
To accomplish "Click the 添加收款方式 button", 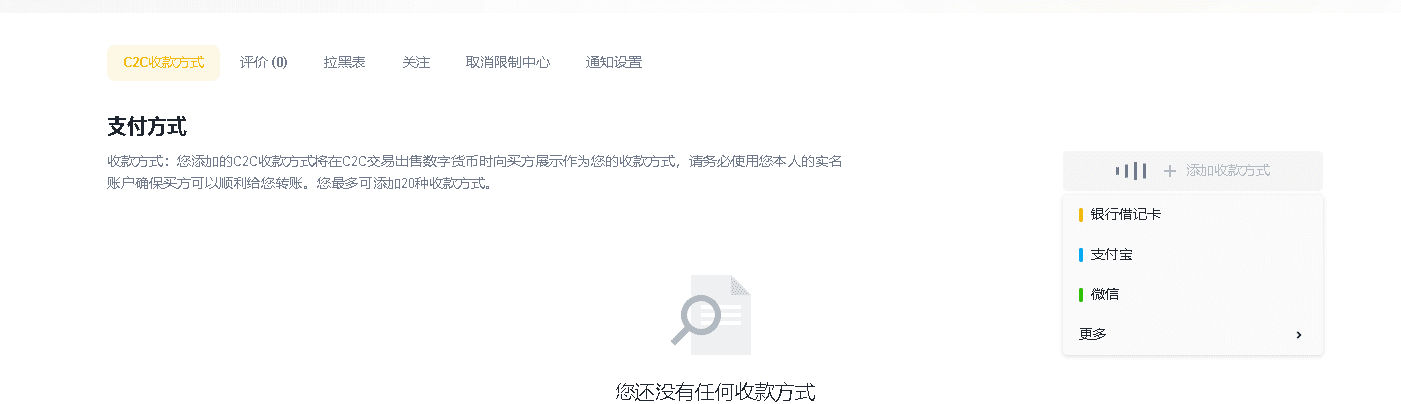I will point(1193,171).
